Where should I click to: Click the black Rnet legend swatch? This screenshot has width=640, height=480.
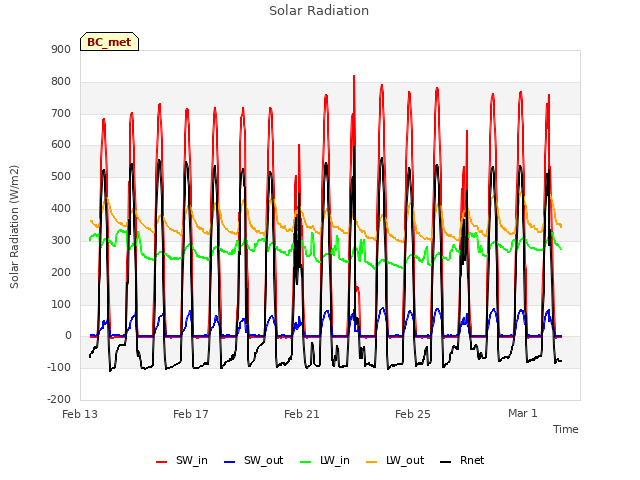click(446, 462)
